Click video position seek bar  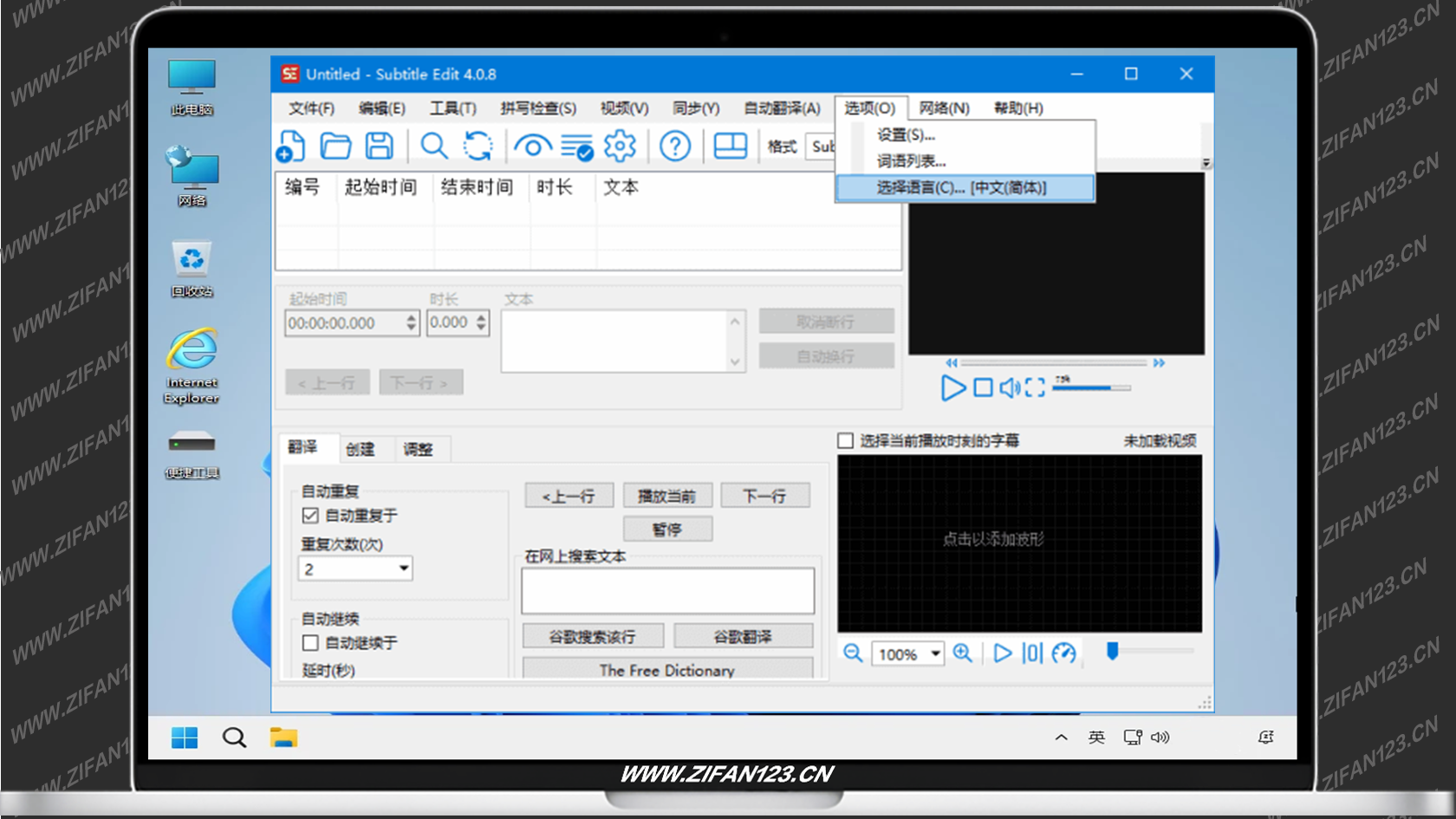coord(1055,362)
